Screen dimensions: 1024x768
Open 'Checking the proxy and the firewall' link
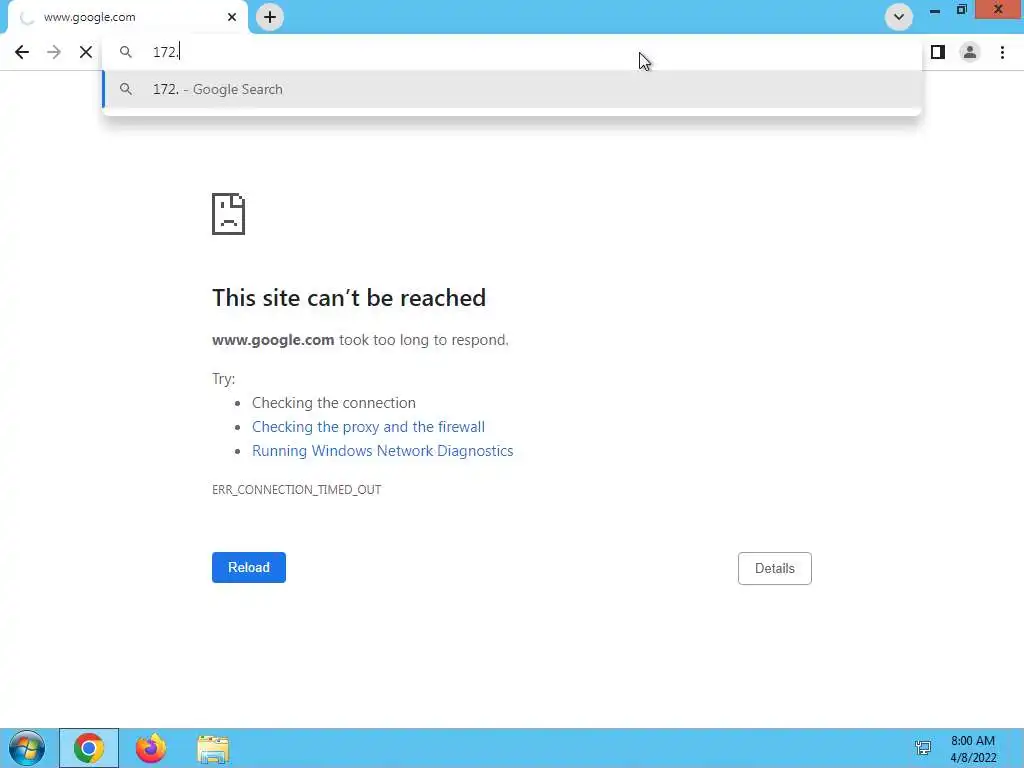(x=368, y=427)
